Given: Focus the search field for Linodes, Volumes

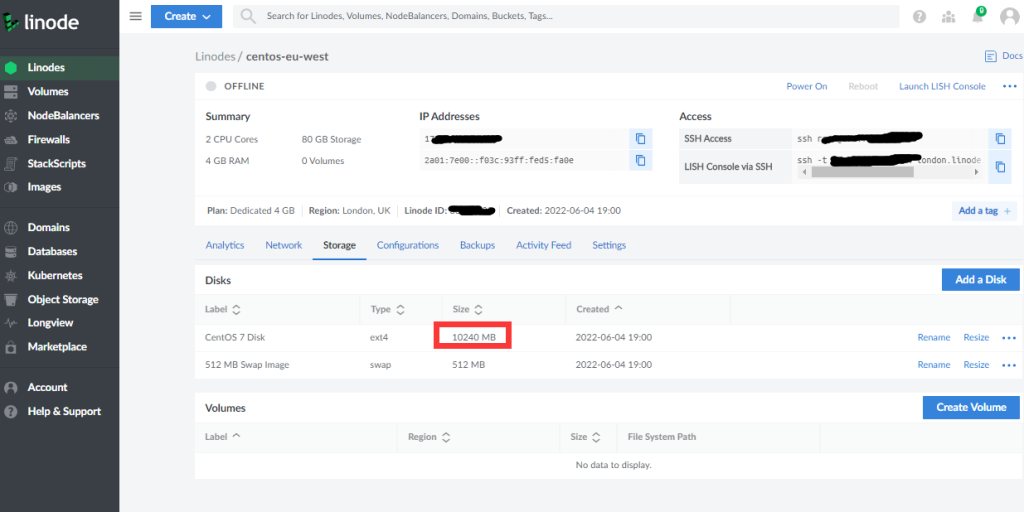Looking at the screenshot, I should [566, 16].
